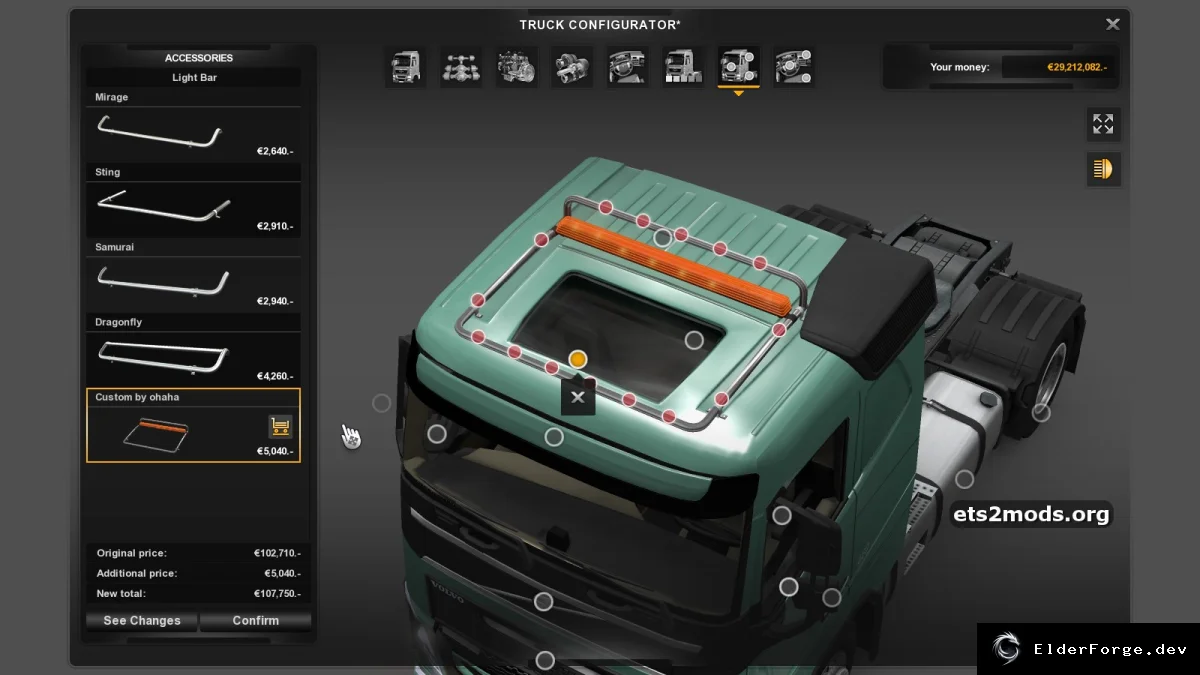
Task: Select the orange highlighted roof accessory node
Action: coord(577,359)
